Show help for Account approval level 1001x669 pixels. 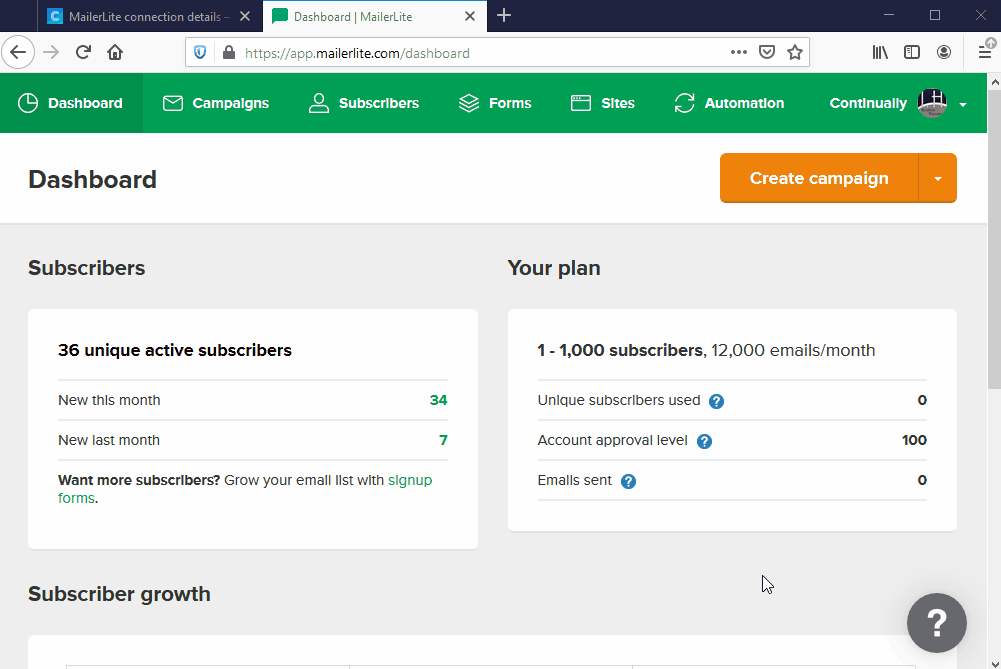click(x=704, y=441)
